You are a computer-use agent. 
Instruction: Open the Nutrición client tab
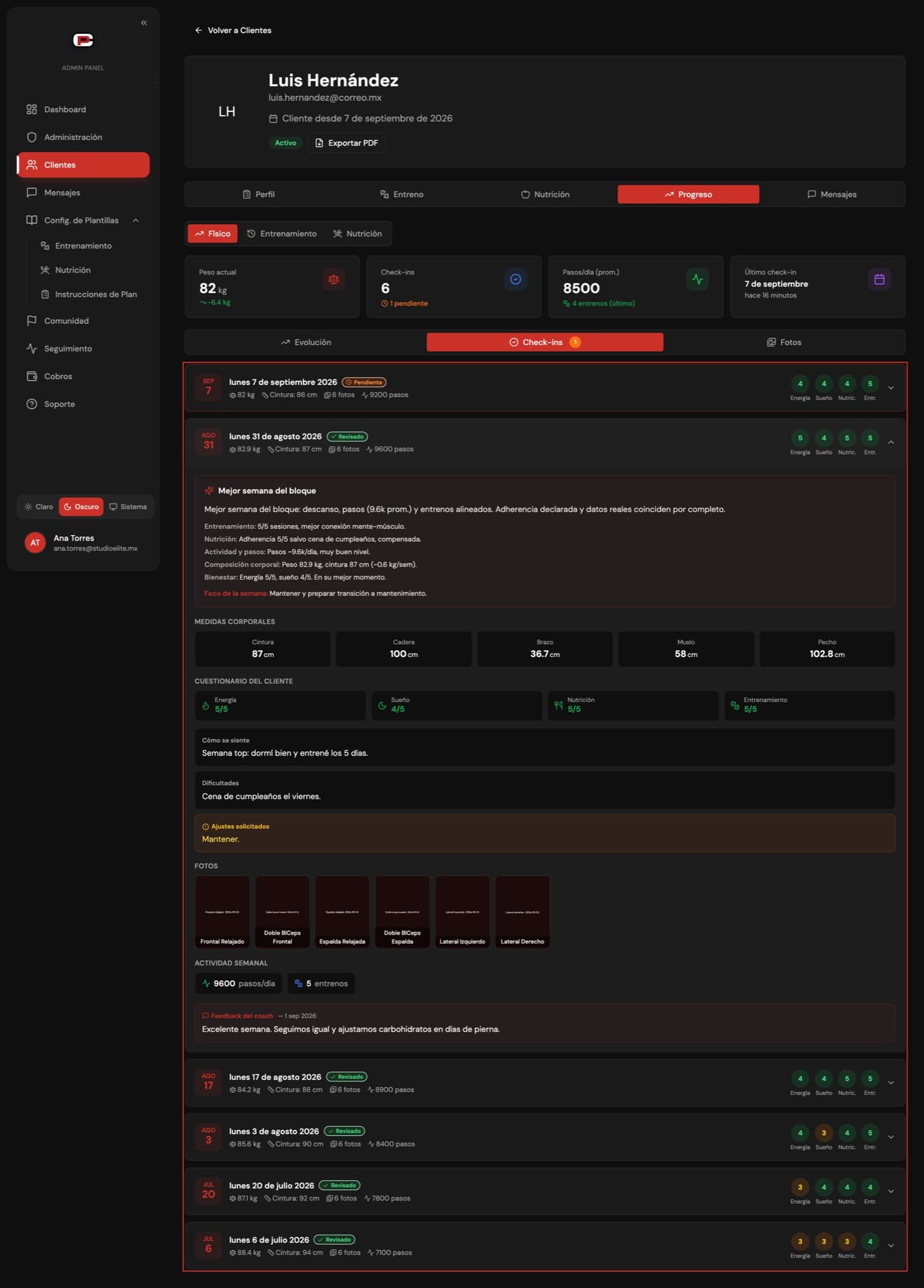click(x=545, y=194)
